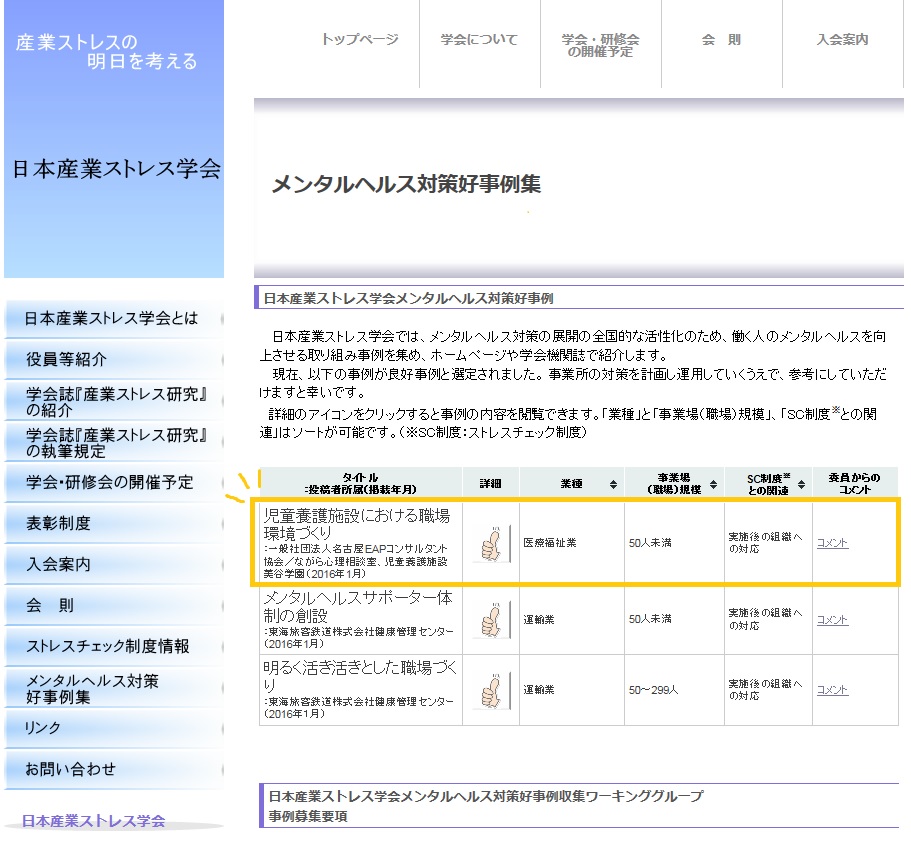911x844 pixels.
Task: Open 会則 tab in top navigation
Action: tap(721, 40)
